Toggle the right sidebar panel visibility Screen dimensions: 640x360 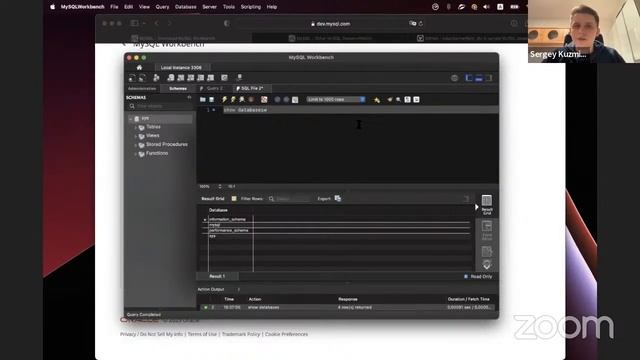pyautogui.click(x=489, y=78)
